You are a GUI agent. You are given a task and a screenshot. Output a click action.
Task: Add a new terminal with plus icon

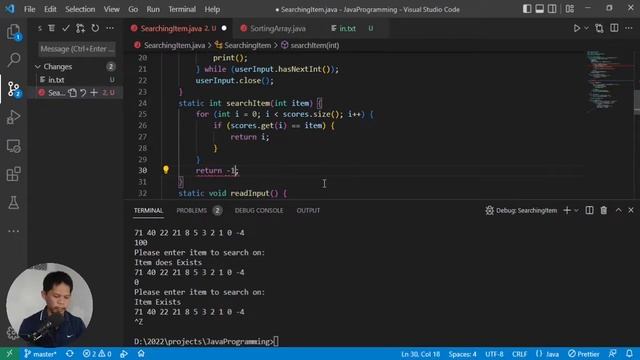point(567,210)
